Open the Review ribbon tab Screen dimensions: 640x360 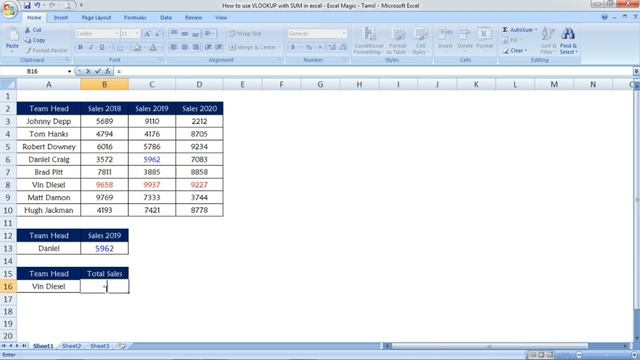(193, 18)
